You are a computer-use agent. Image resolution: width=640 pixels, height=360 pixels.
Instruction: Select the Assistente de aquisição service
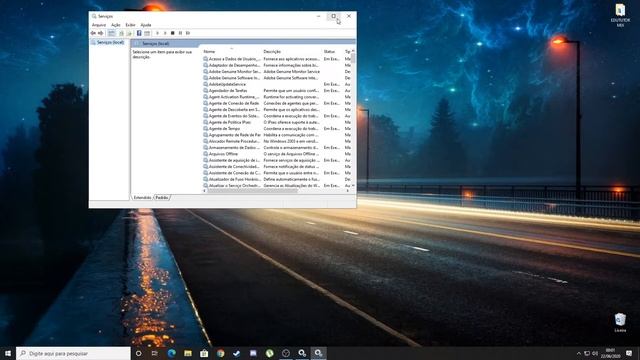277,160
